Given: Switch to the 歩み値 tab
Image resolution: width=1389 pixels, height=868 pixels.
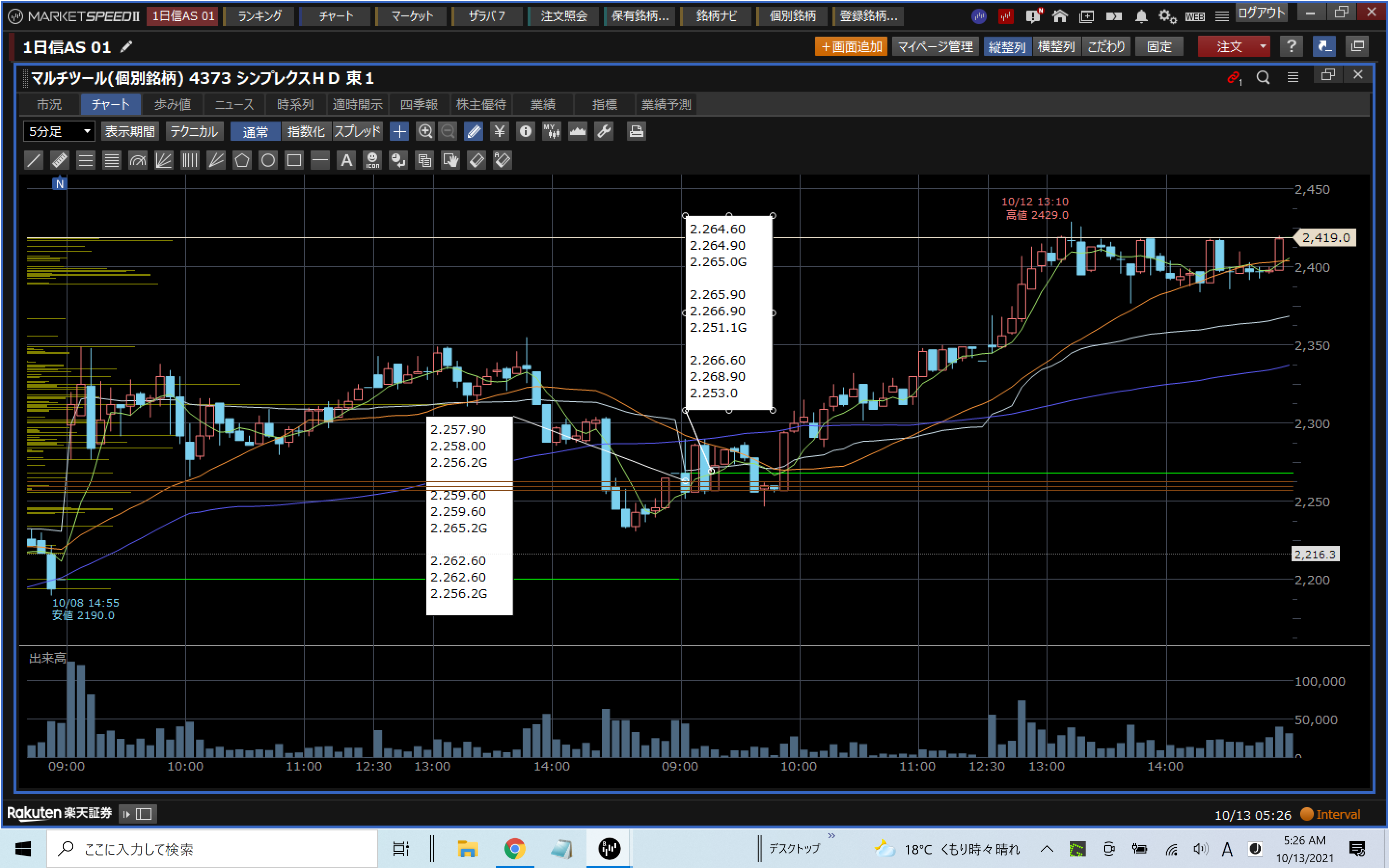Looking at the screenshot, I should point(173,105).
